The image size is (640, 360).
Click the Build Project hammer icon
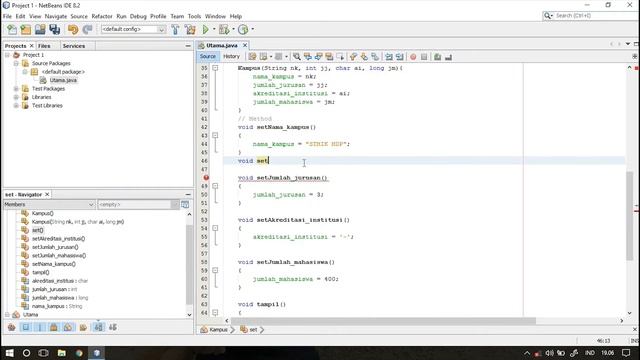point(176,29)
